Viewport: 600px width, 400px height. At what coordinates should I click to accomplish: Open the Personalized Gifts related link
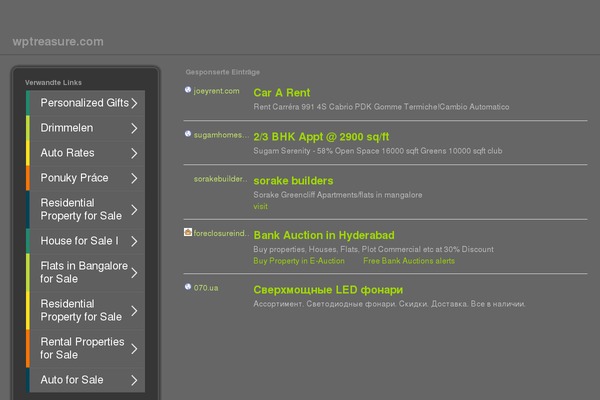[x=85, y=103]
